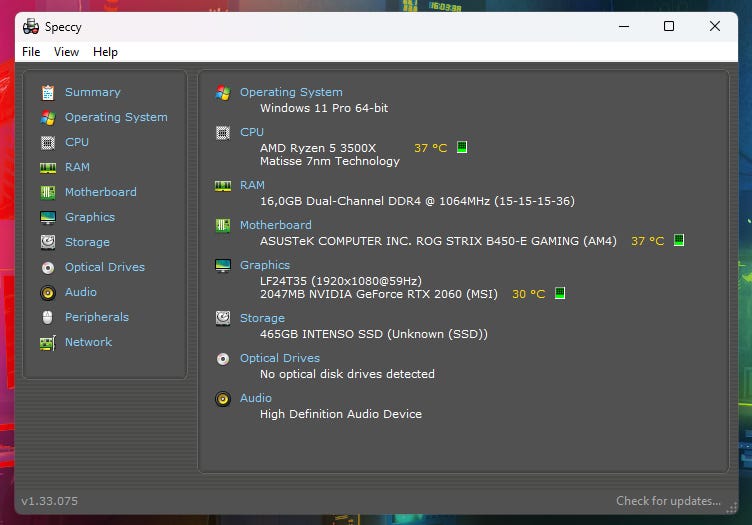Select Graphics in the left sidebar

89,217
